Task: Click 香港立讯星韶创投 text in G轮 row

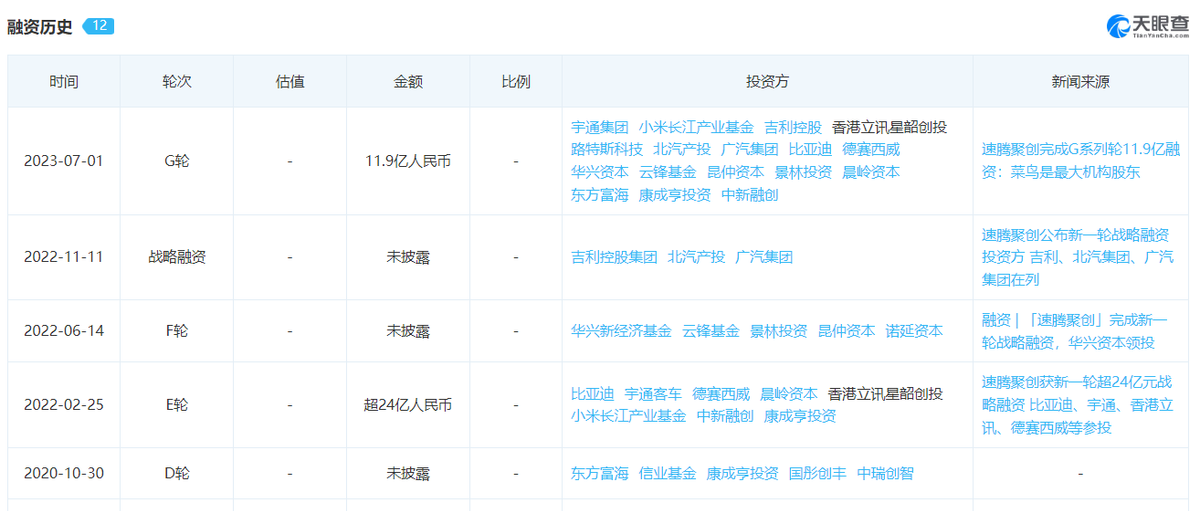Action: (x=889, y=127)
